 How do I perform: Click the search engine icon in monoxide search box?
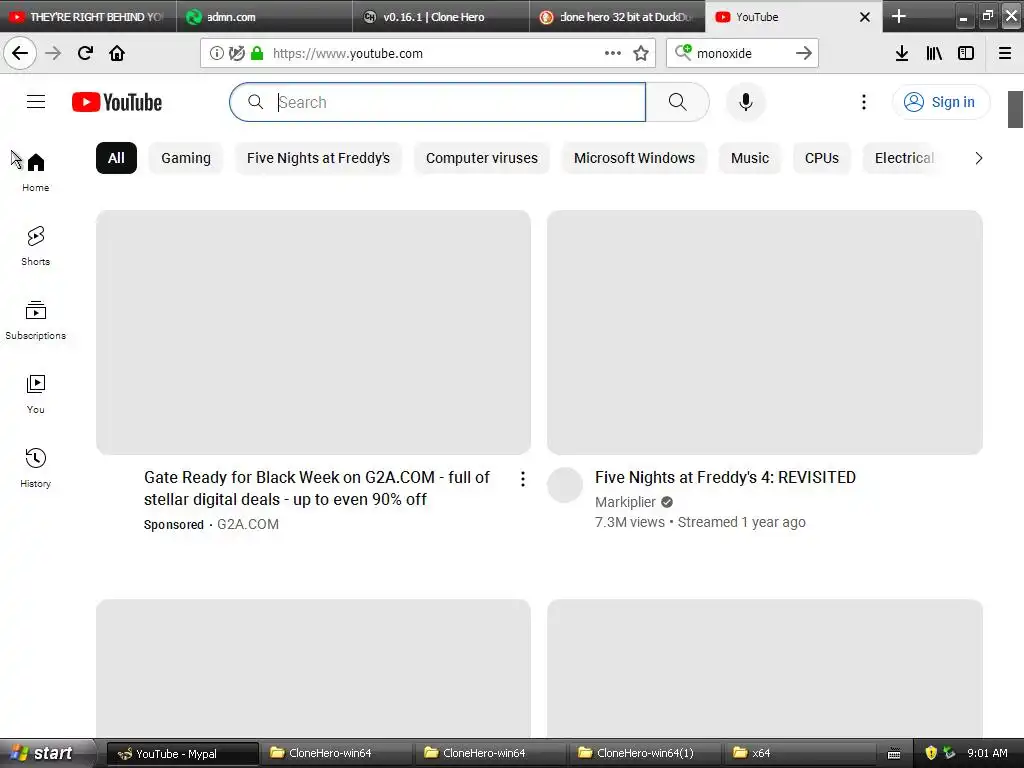tap(683, 52)
